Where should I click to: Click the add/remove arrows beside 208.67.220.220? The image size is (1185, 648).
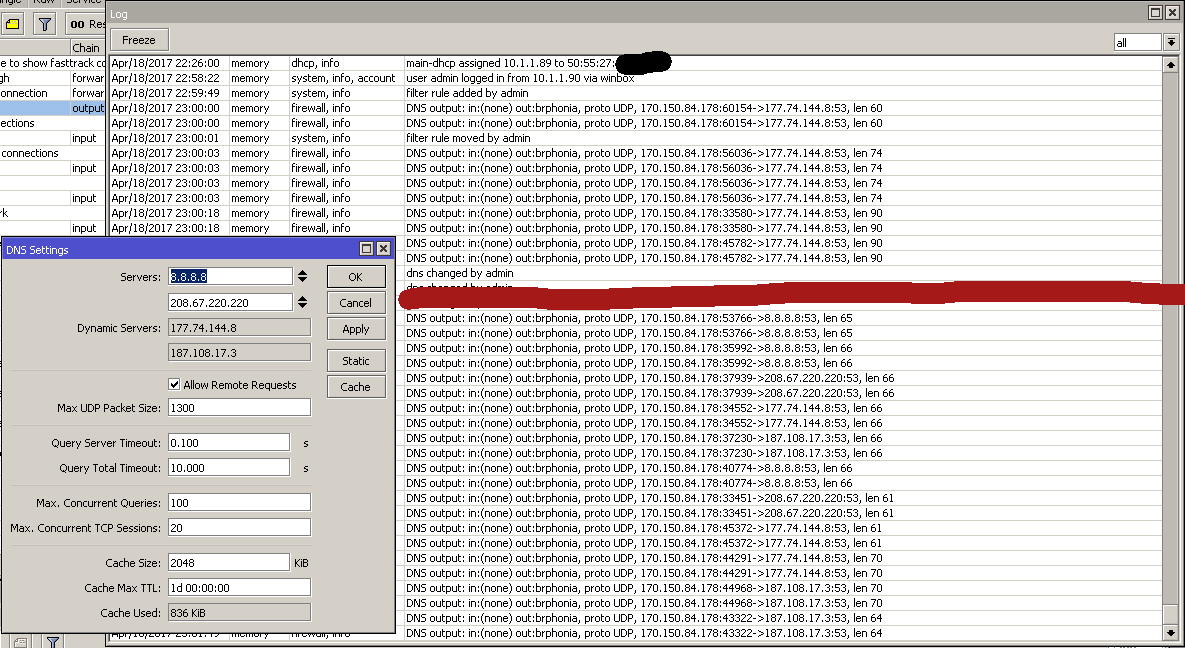coord(302,302)
